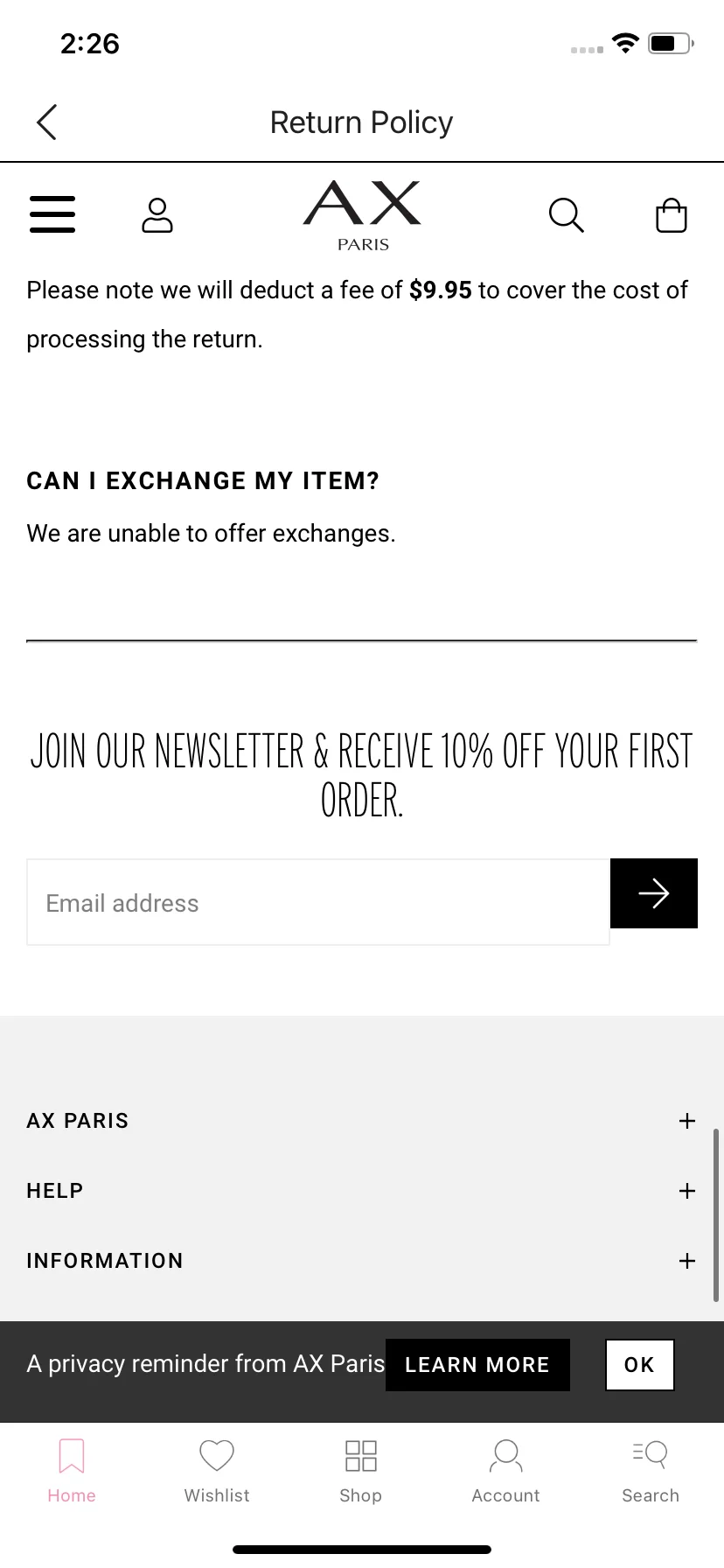Open the shopping bag
Viewport: 724px width, 1568px height.
click(x=672, y=215)
